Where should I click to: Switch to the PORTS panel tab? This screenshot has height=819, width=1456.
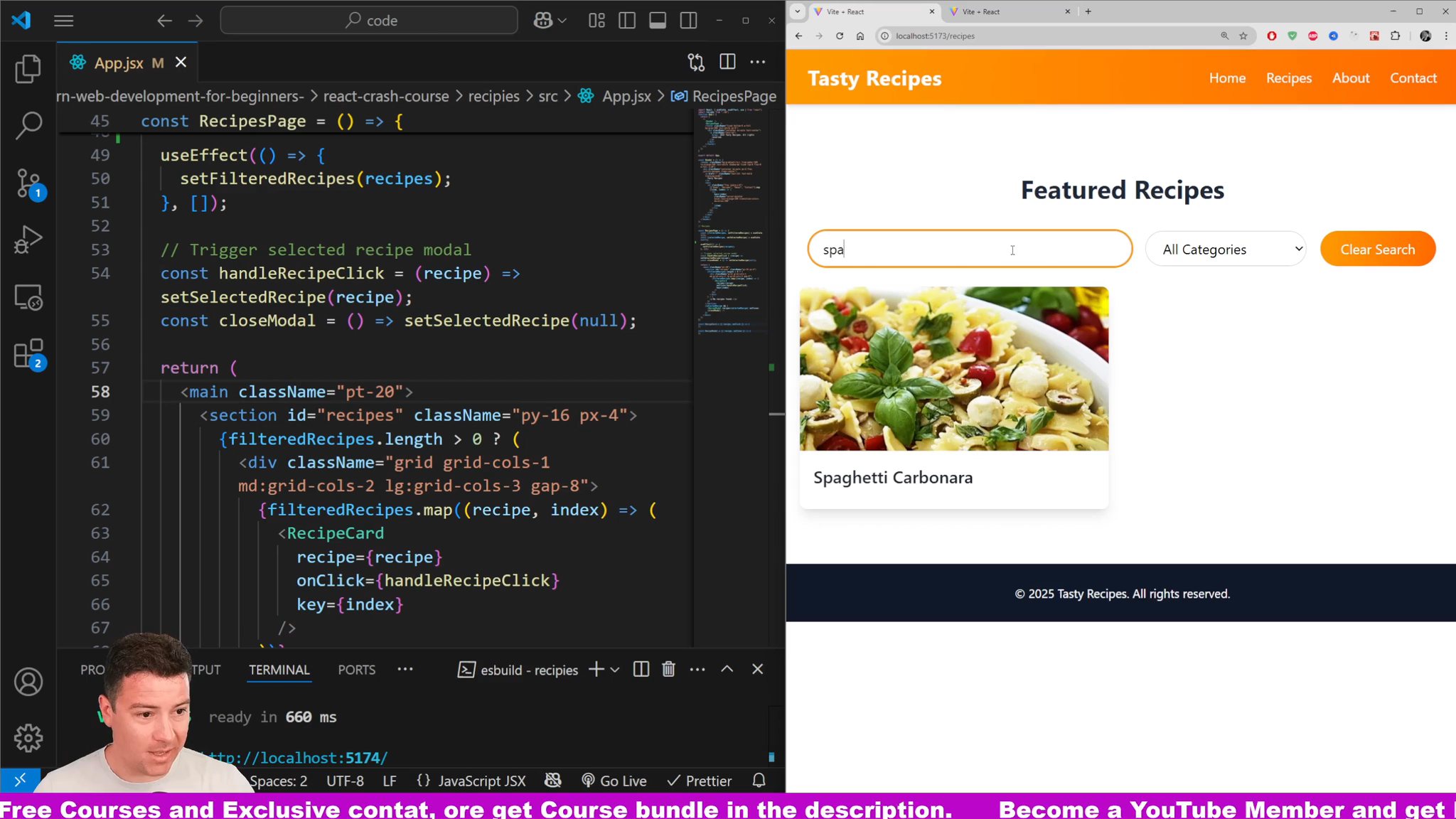click(x=356, y=670)
